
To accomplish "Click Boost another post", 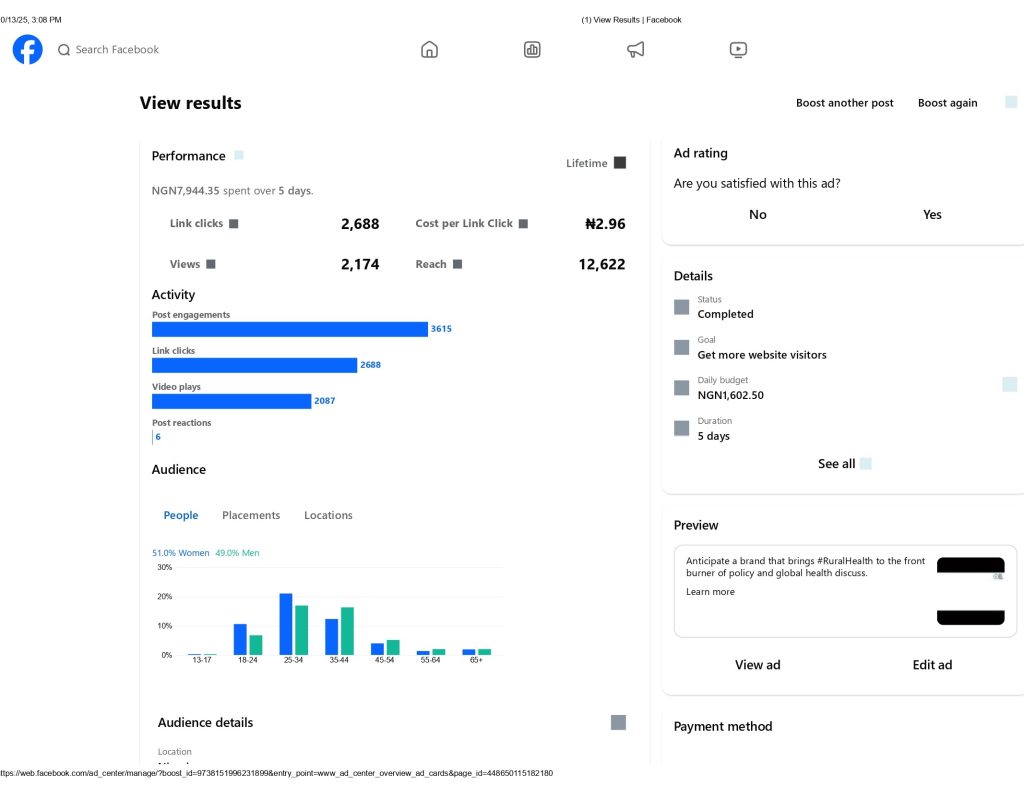I will click(844, 103).
